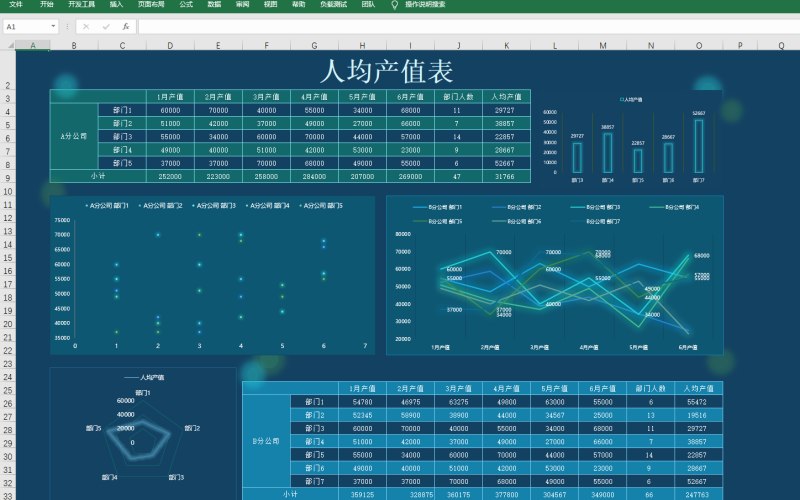Select column K header
The height and width of the screenshot is (500, 800).
[507, 45]
